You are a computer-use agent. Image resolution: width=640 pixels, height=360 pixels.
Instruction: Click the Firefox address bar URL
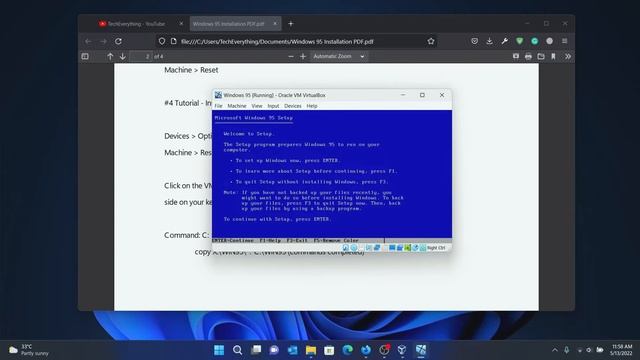277,42
